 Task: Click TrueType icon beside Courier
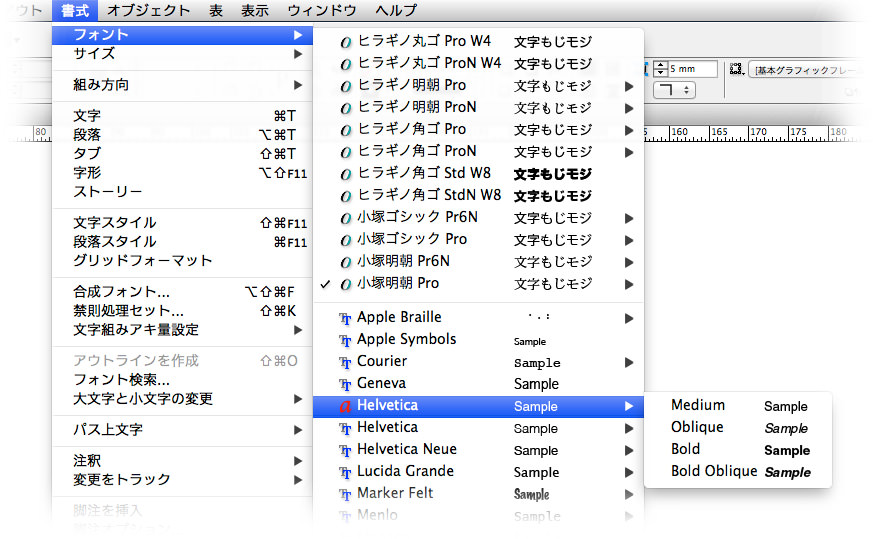coord(345,362)
